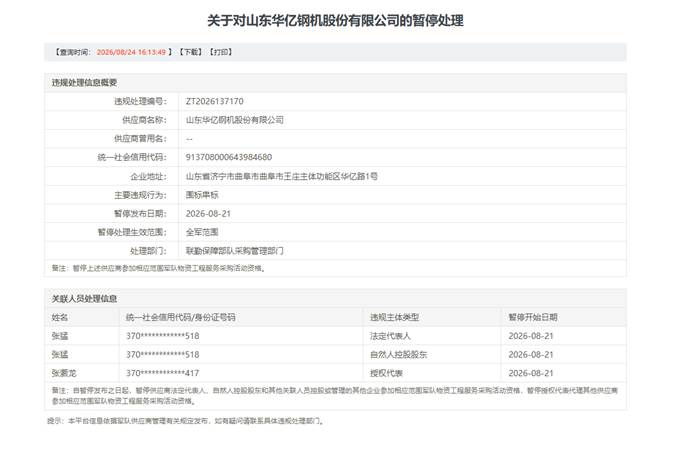Select supplier name 山东华亿钢机股份有限公司 value
Screen dimensions: 692x460
[235, 120]
